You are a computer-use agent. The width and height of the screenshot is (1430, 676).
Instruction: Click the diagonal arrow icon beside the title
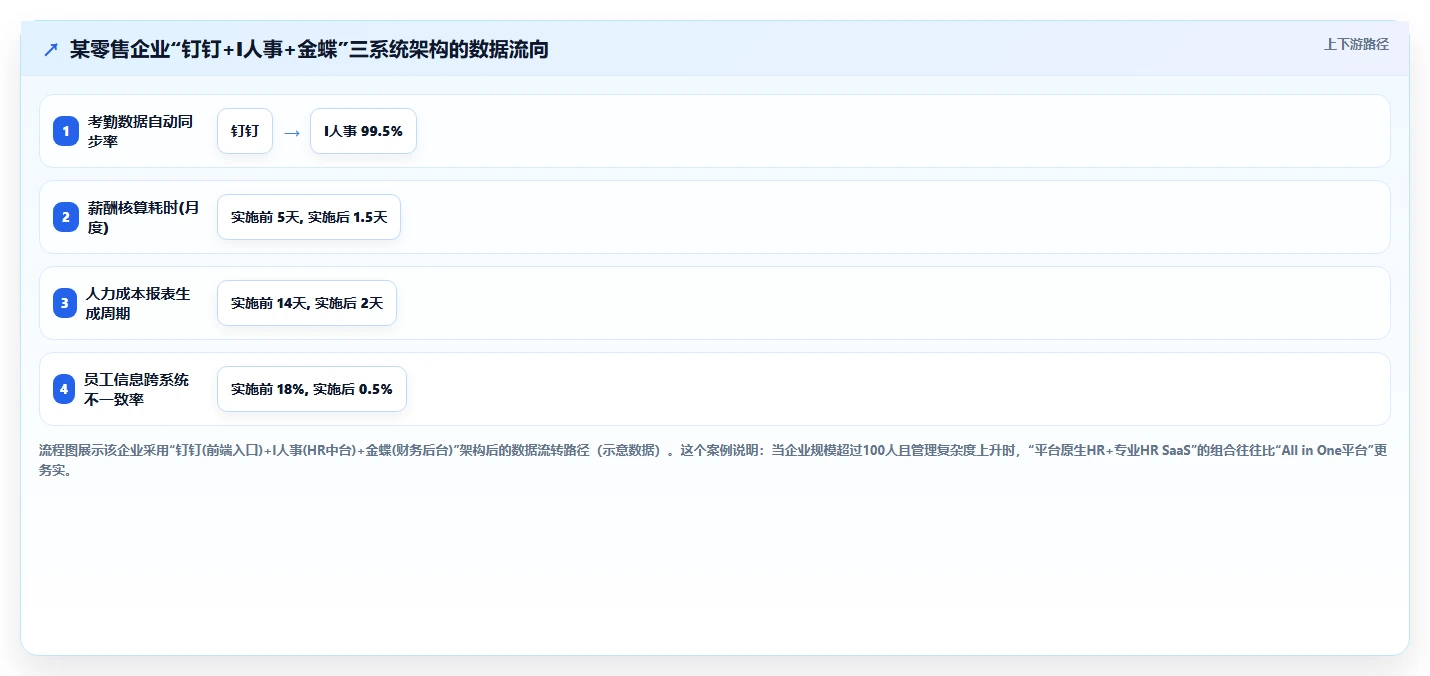coord(51,50)
